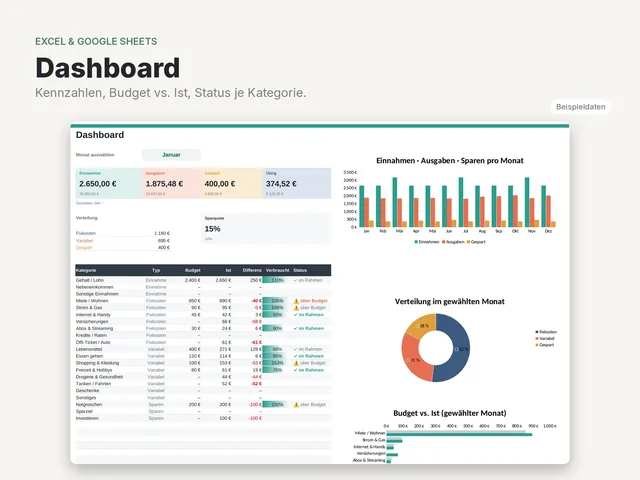Click the '695 €' Variabel value under Verteilung

[164, 241]
